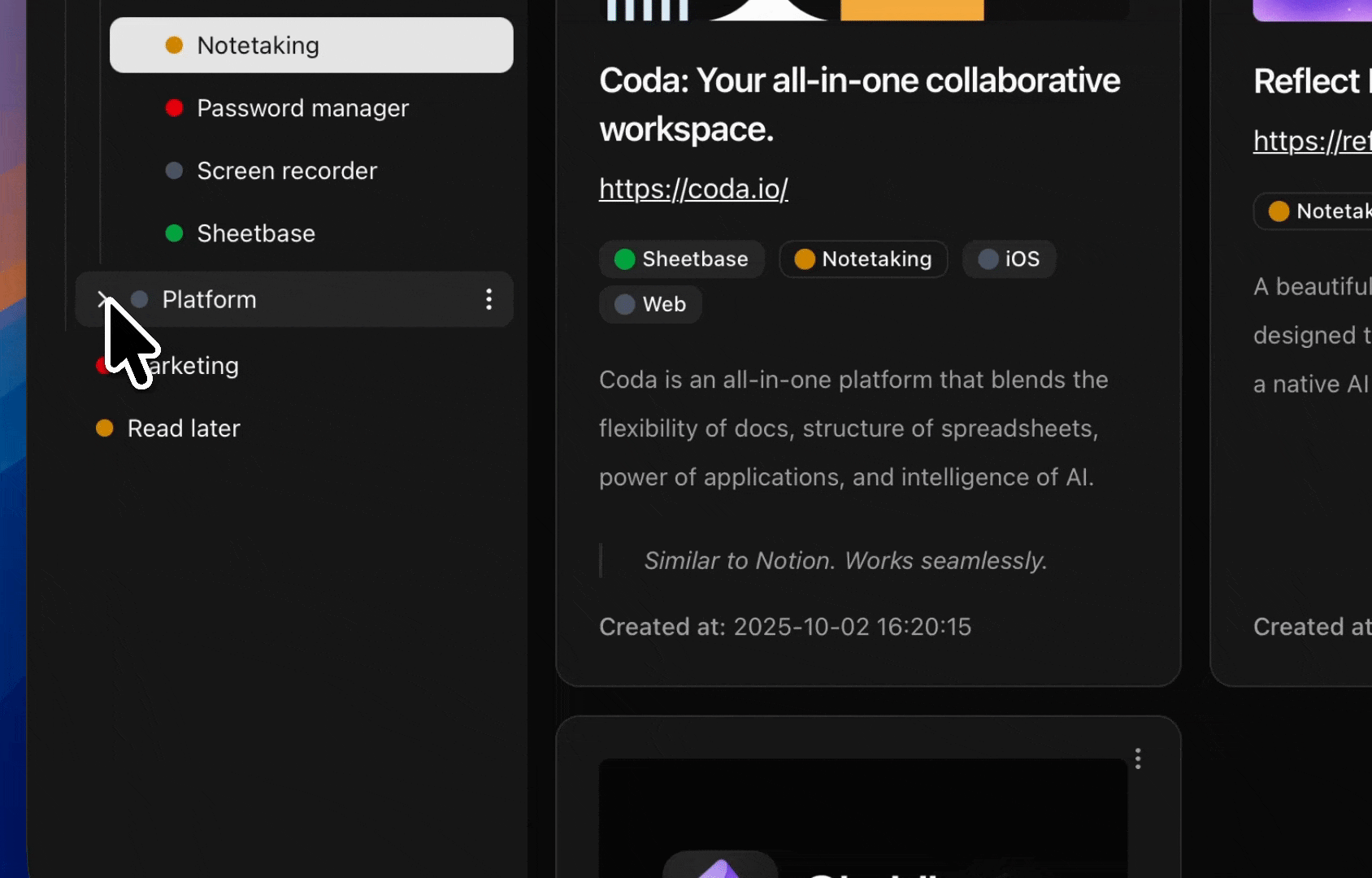
Task: Click the orange dot beside Read later
Action: tap(105, 428)
